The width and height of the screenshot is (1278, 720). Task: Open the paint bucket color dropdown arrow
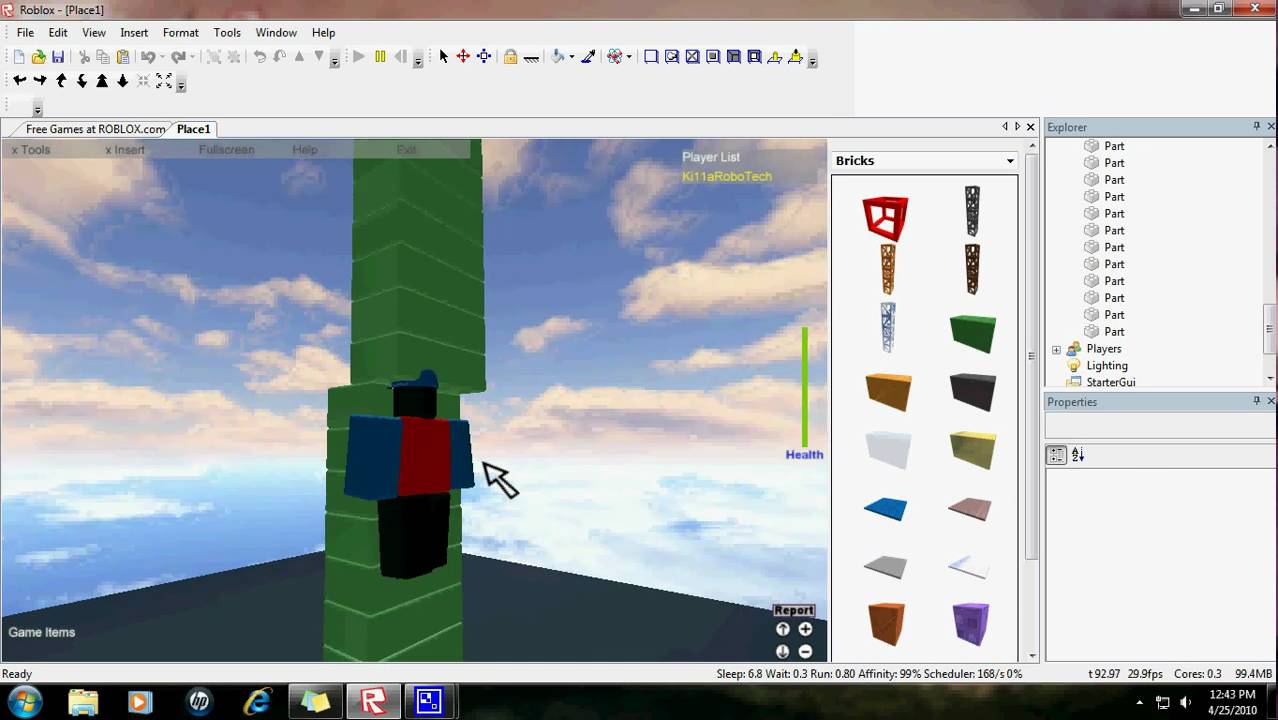point(571,57)
